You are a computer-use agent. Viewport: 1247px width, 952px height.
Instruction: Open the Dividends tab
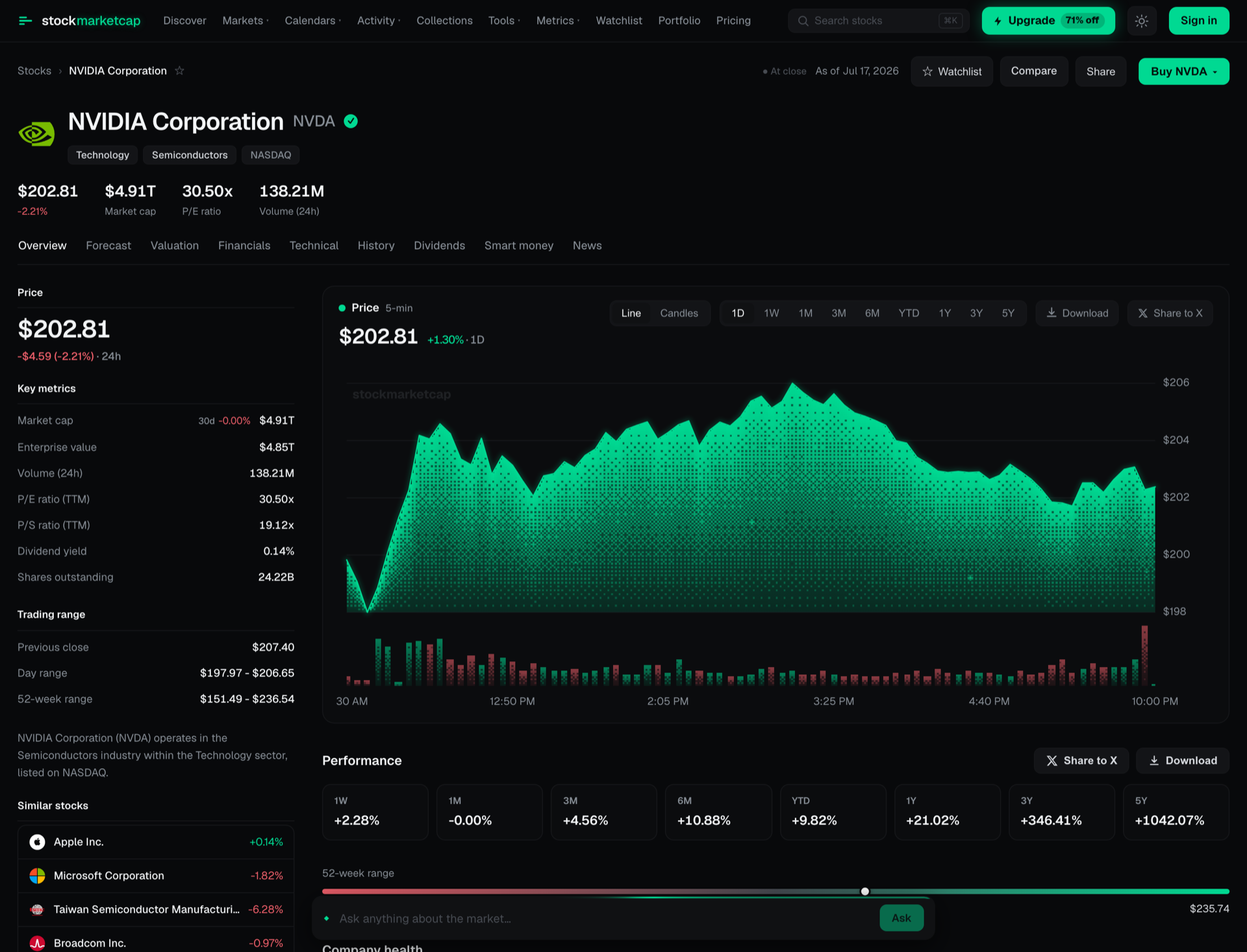click(440, 245)
